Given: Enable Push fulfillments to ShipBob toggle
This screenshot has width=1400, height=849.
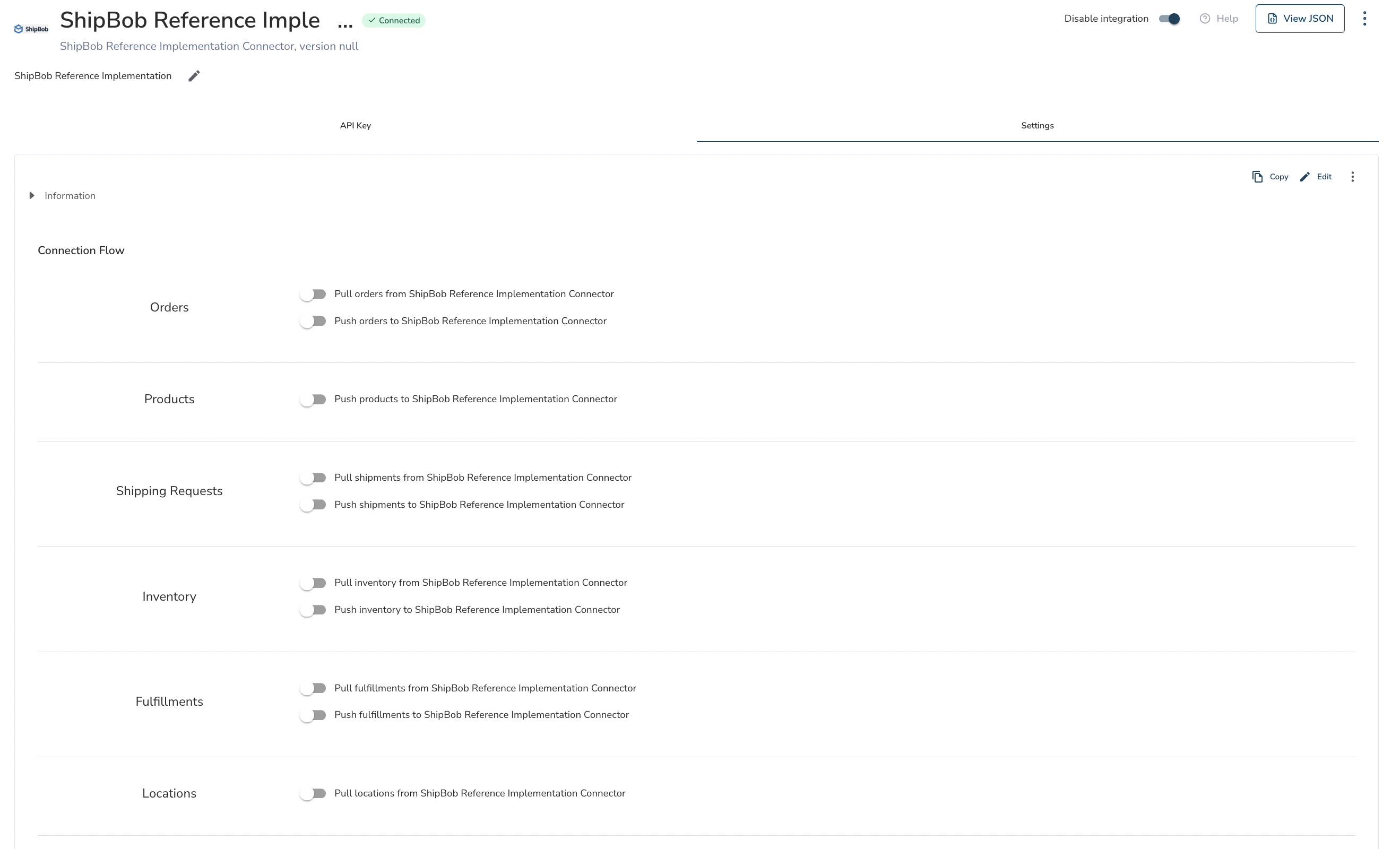Looking at the screenshot, I should tap(313, 715).
